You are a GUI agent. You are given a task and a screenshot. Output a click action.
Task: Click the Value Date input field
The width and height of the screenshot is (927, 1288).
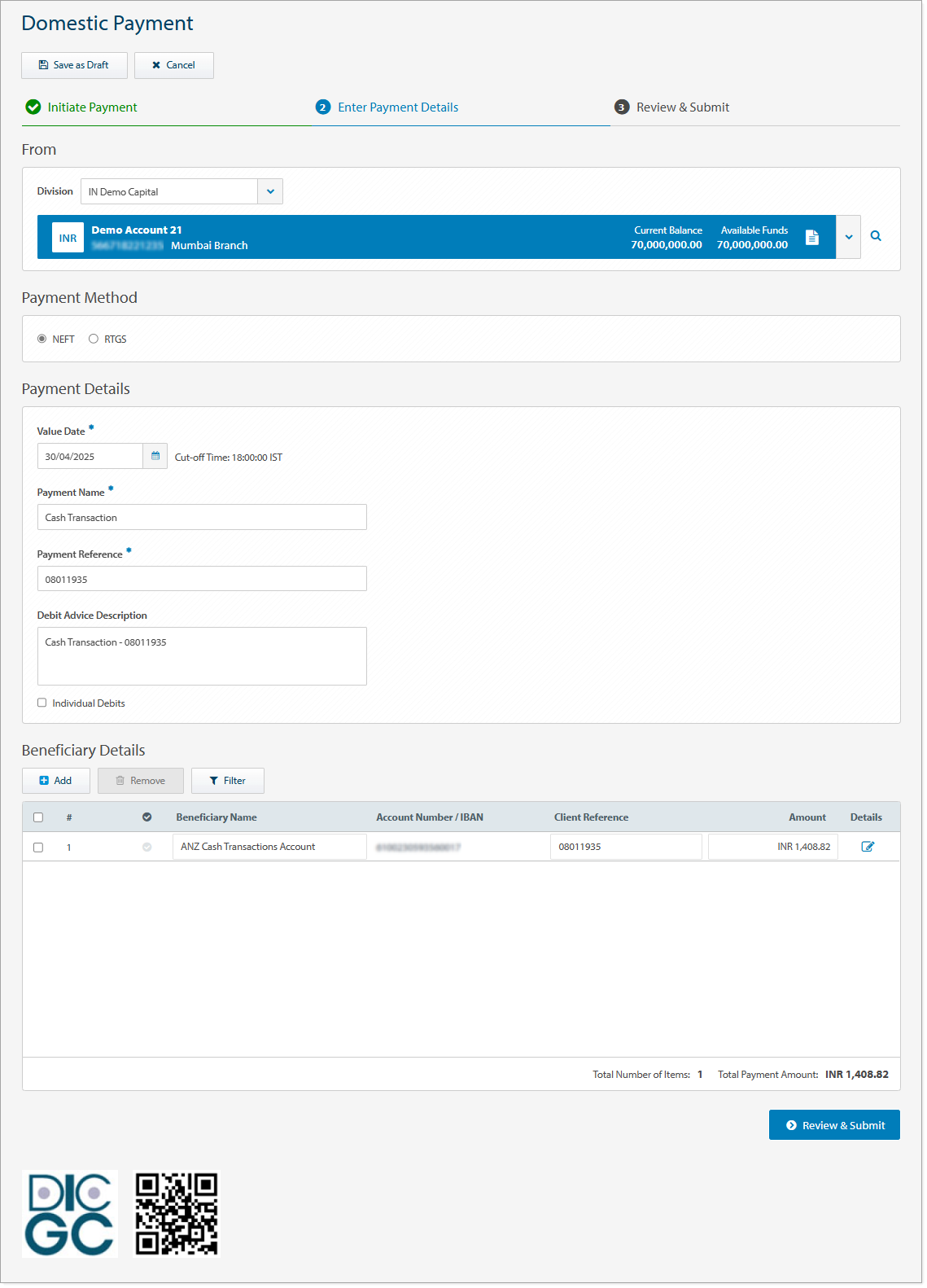[90, 456]
